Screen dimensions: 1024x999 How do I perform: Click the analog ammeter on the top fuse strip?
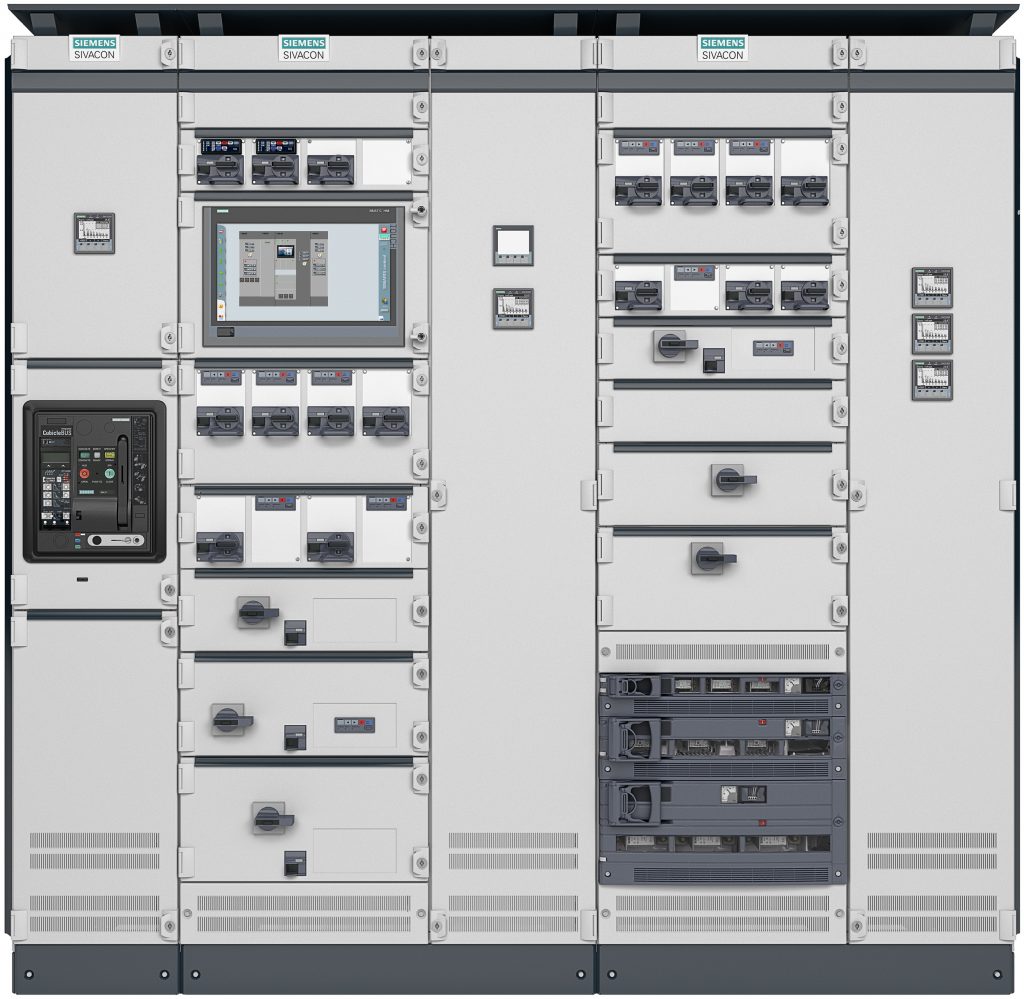tap(793, 685)
